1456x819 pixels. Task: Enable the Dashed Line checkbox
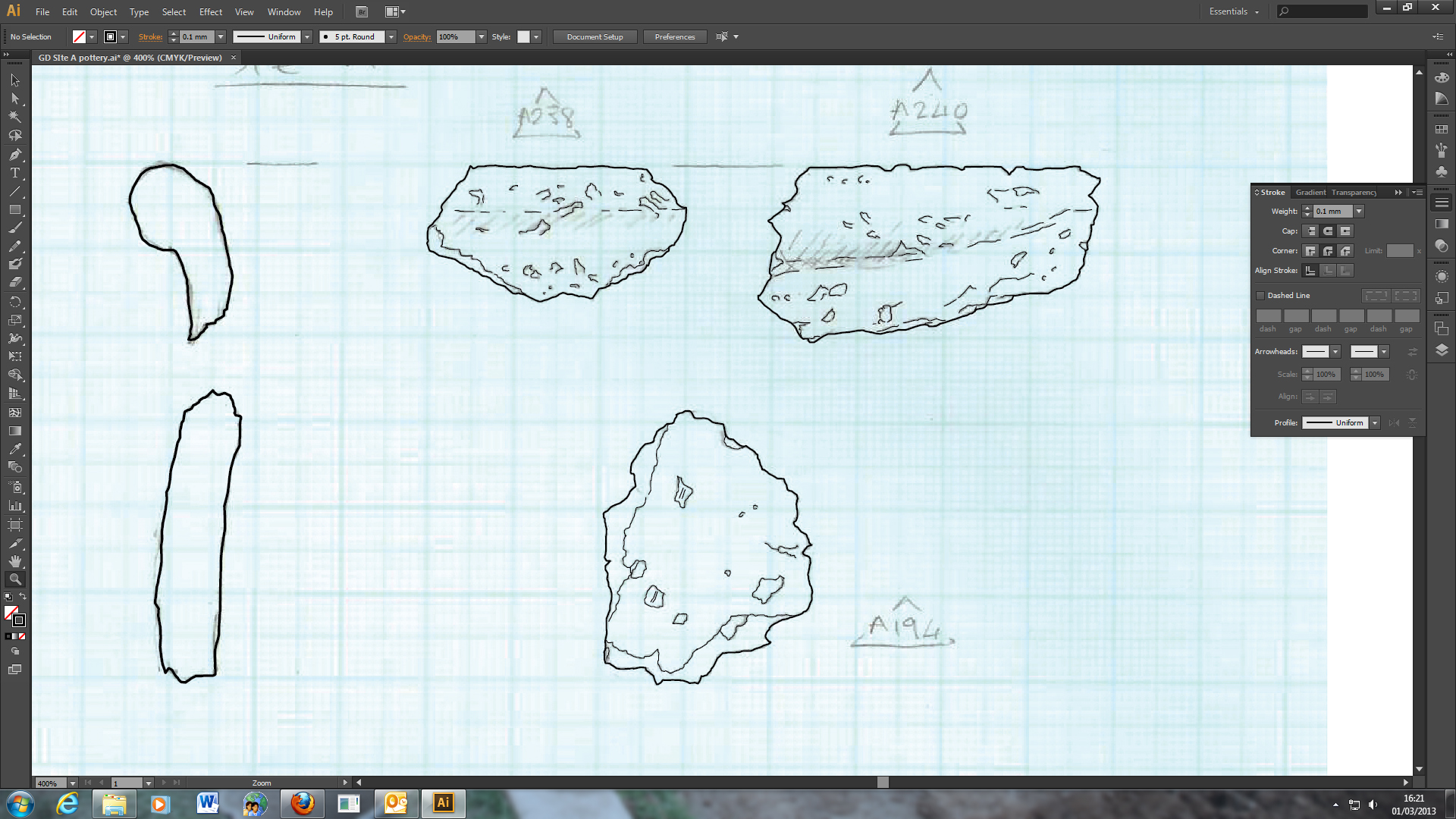tap(1260, 296)
